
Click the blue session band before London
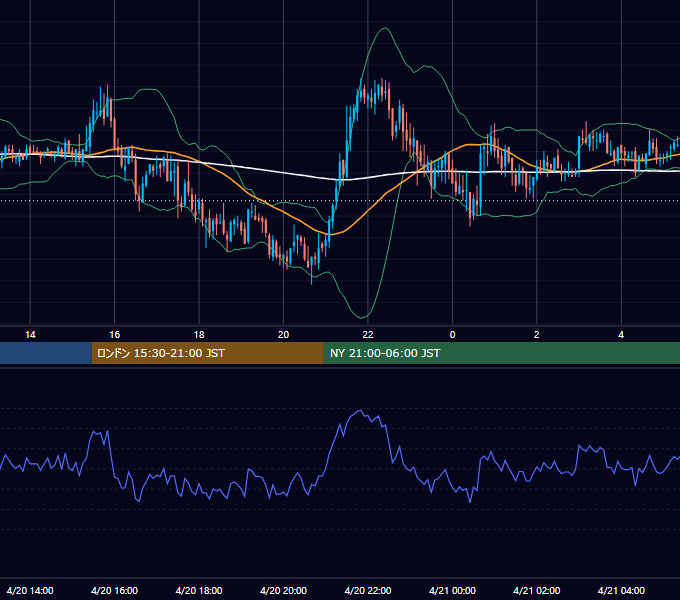46,353
